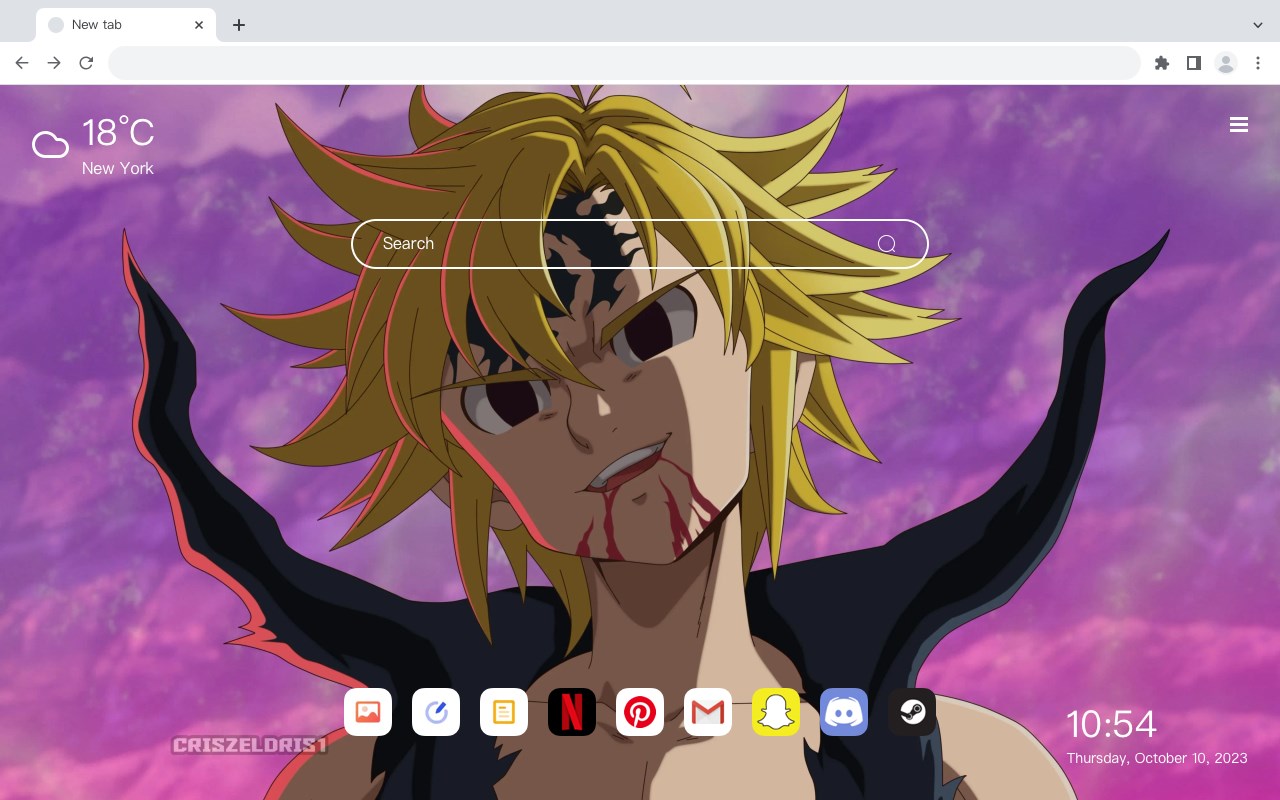
Task: Launch the Steam shortcut
Action: coord(912,712)
